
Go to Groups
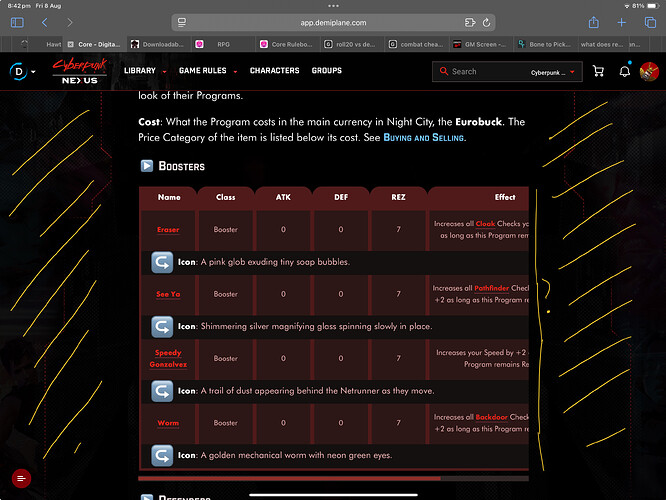pos(327,71)
